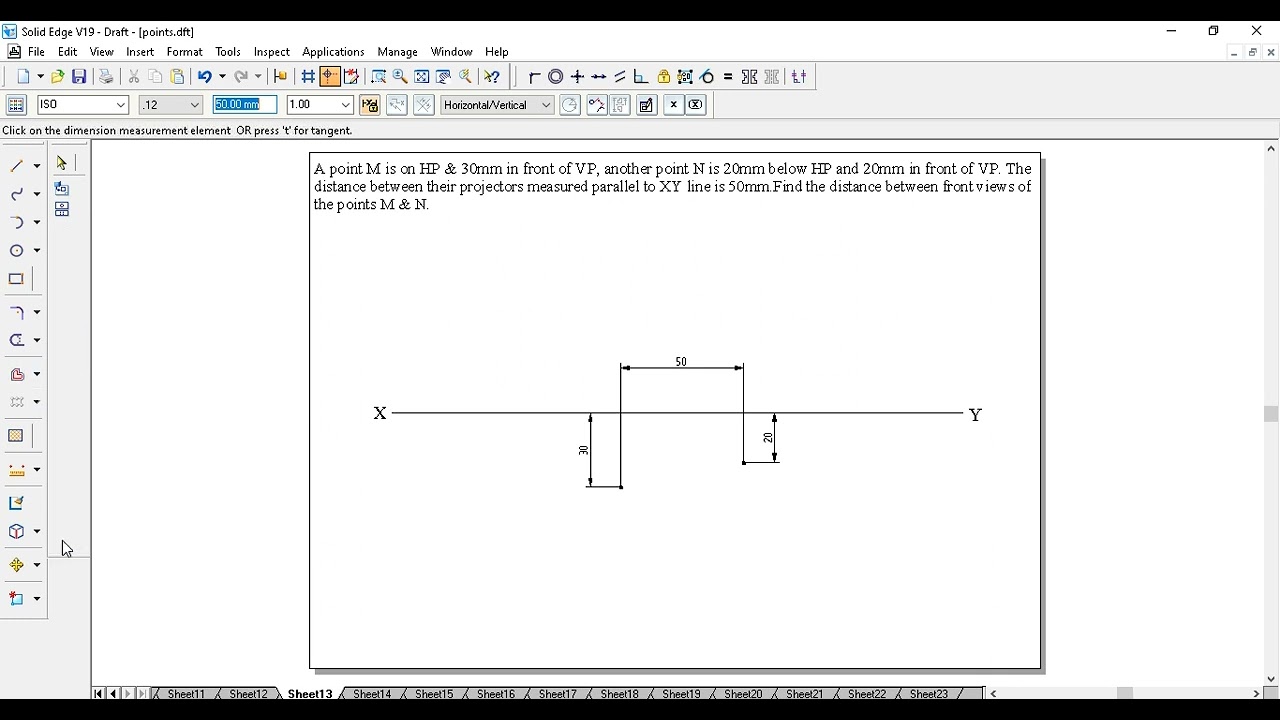
Task: Toggle the dimension options x button
Action: tap(674, 105)
